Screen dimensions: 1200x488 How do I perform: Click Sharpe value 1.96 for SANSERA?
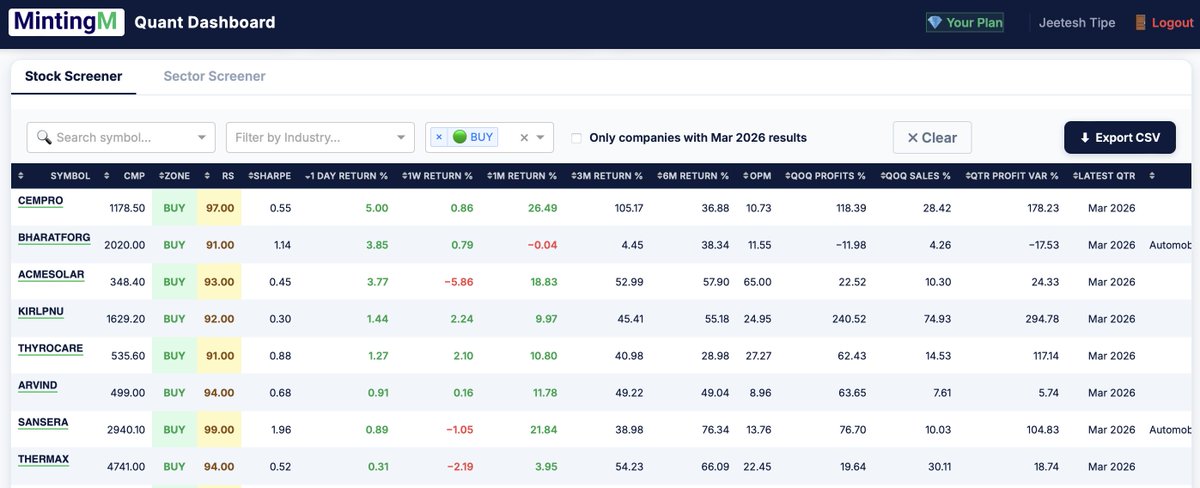click(280, 430)
